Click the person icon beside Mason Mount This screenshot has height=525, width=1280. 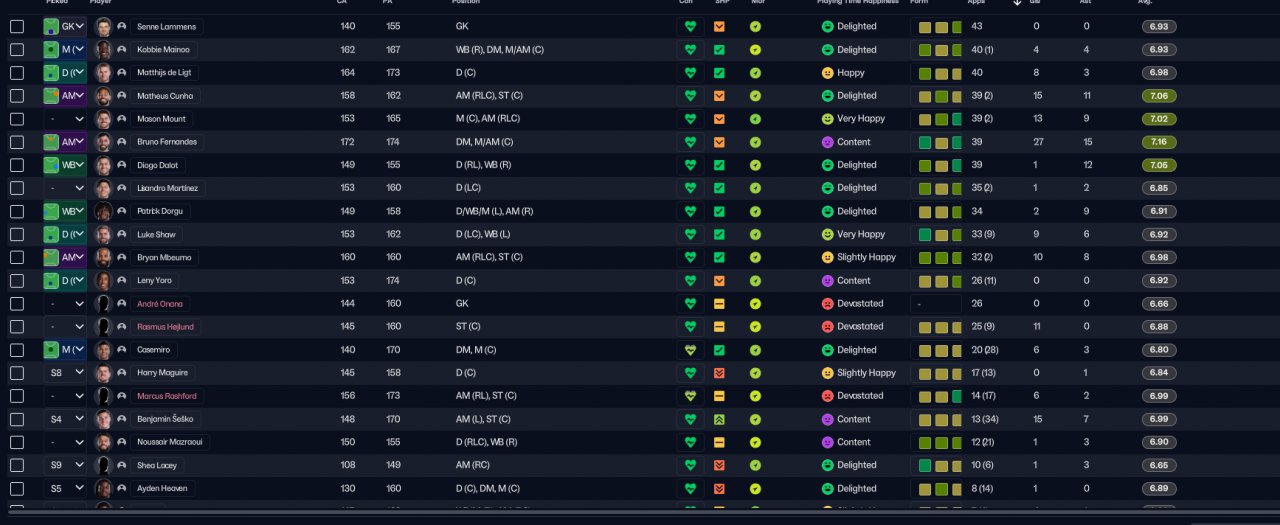click(122, 119)
